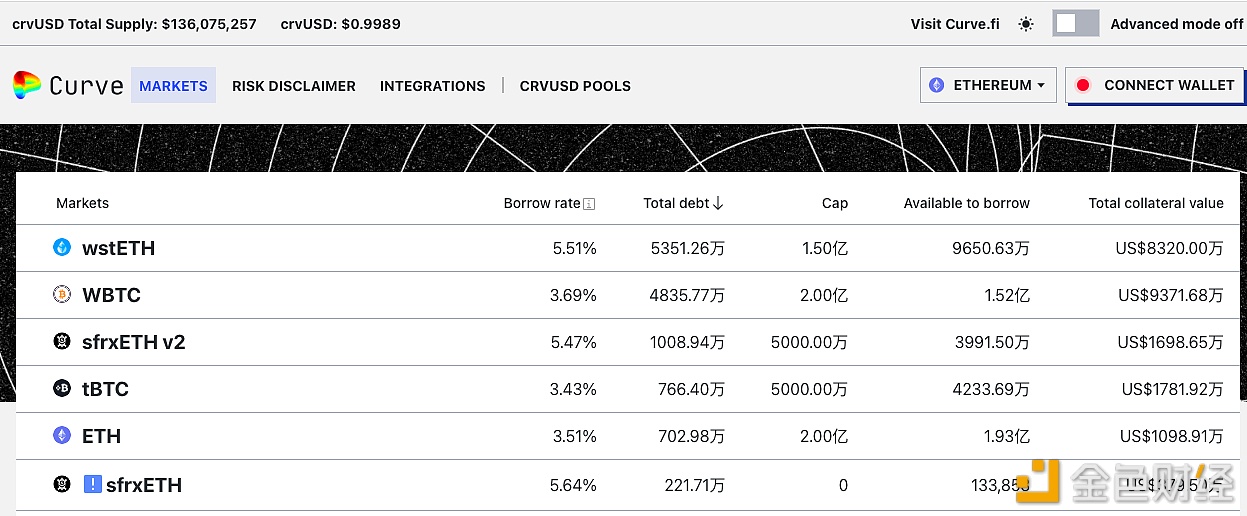The width and height of the screenshot is (1247, 516).
Task: Click the blue warning icon beside sfrxETH
Action: [x=93, y=484]
